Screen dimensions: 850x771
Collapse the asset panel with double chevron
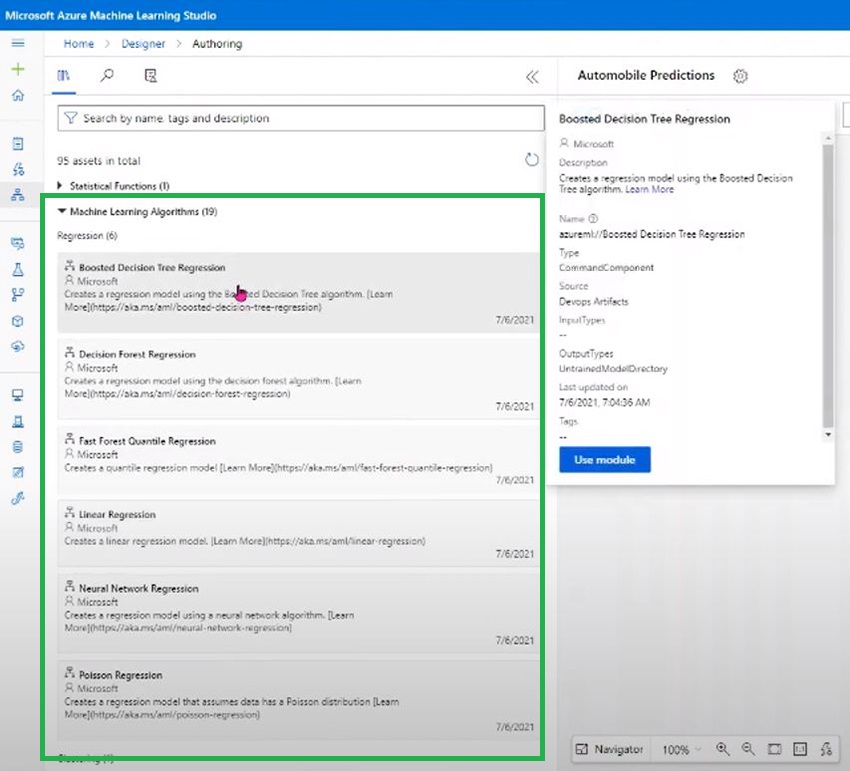click(x=532, y=77)
